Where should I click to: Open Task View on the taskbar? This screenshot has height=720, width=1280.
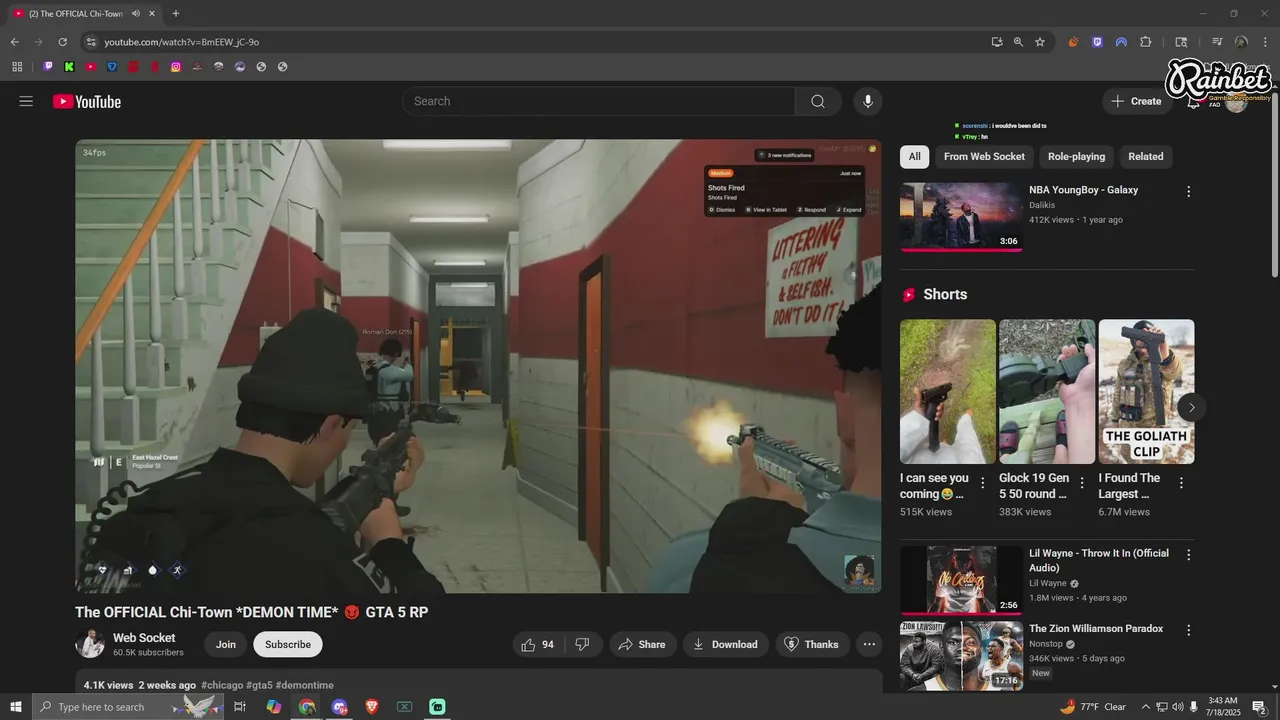tap(240, 707)
